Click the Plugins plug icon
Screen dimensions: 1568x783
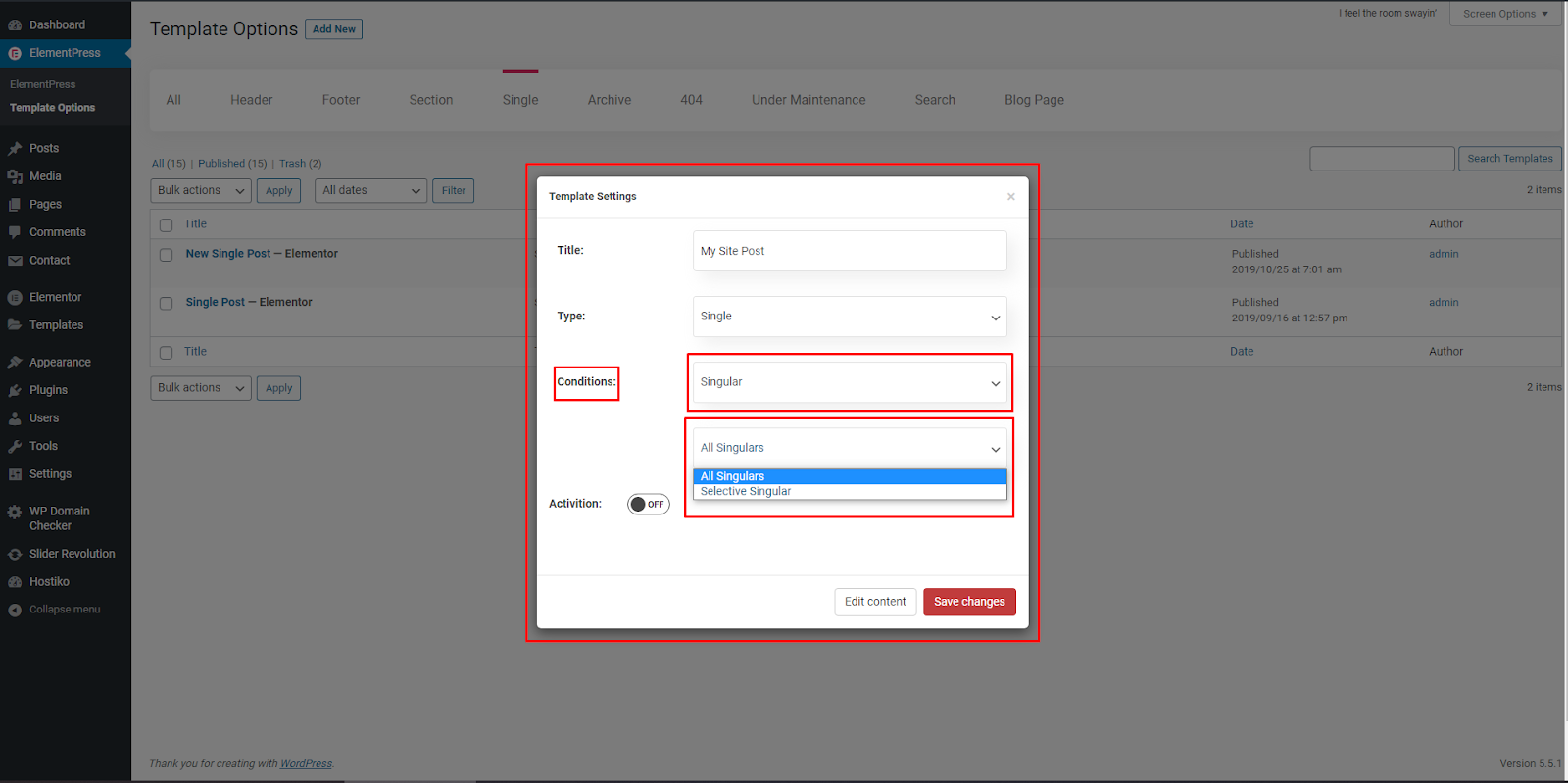pyautogui.click(x=15, y=390)
